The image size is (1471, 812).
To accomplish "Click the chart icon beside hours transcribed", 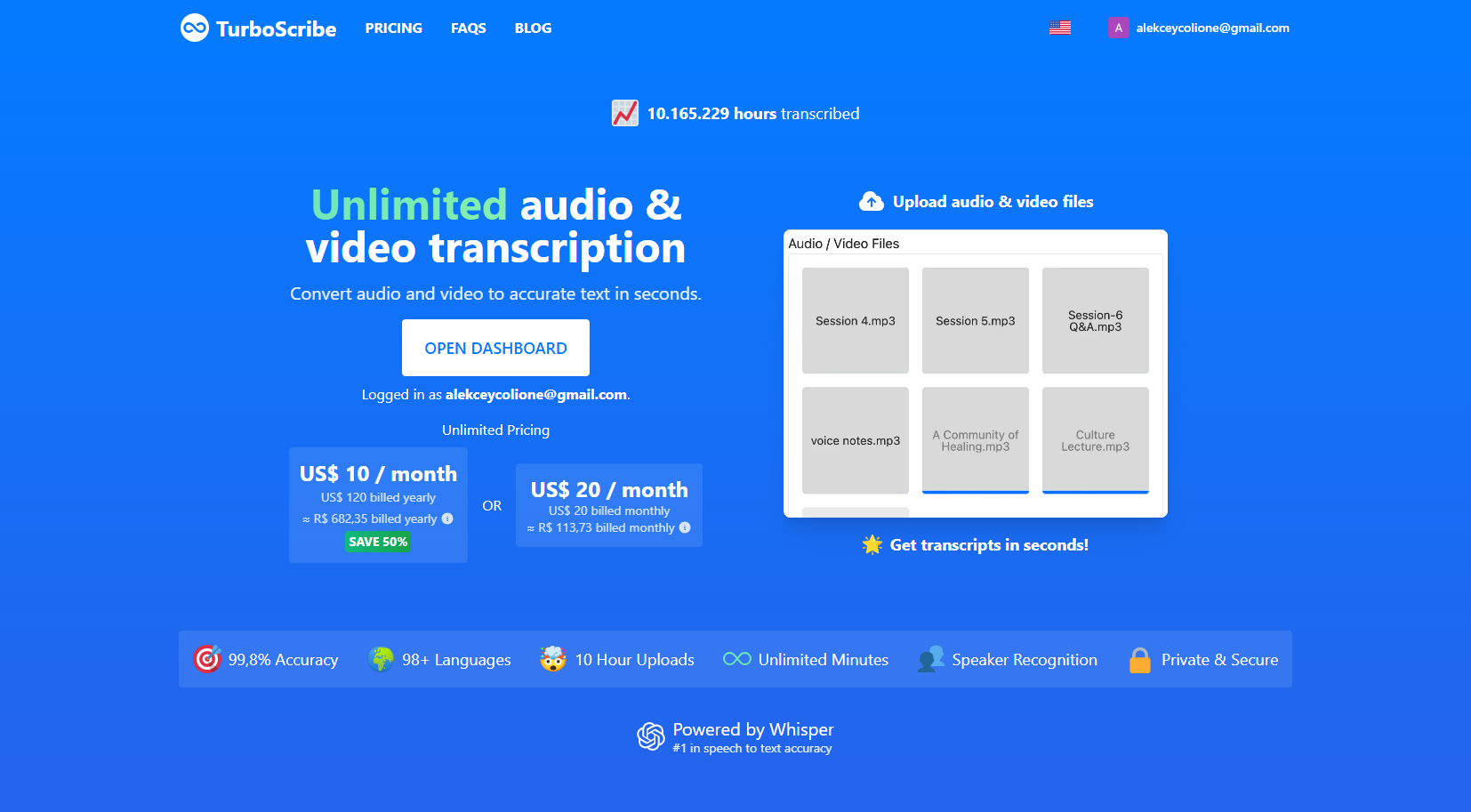I will coord(625,113).
